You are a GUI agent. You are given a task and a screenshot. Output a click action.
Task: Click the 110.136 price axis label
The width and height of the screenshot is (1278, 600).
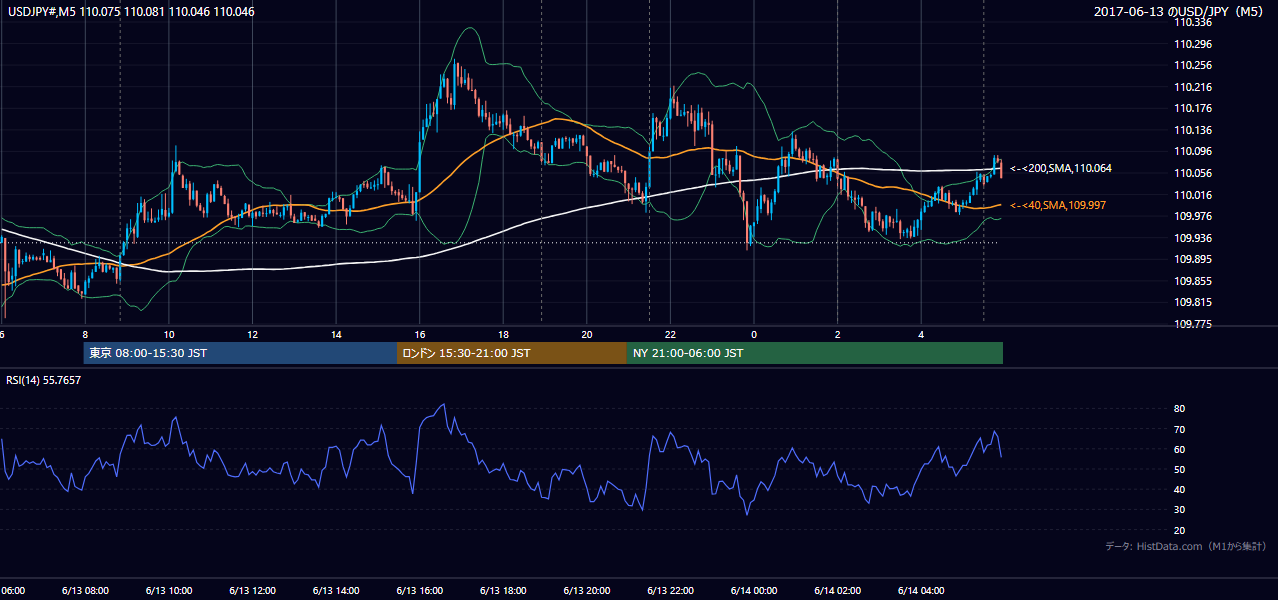click(x=1192, y=130)
